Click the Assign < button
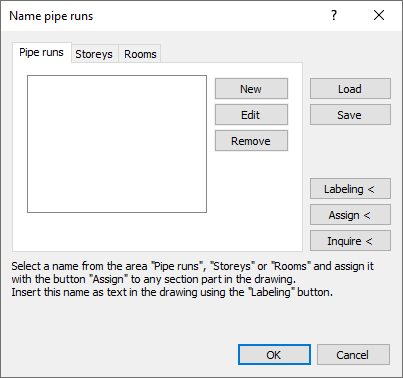The image size is (403, 378). (350, 215)
